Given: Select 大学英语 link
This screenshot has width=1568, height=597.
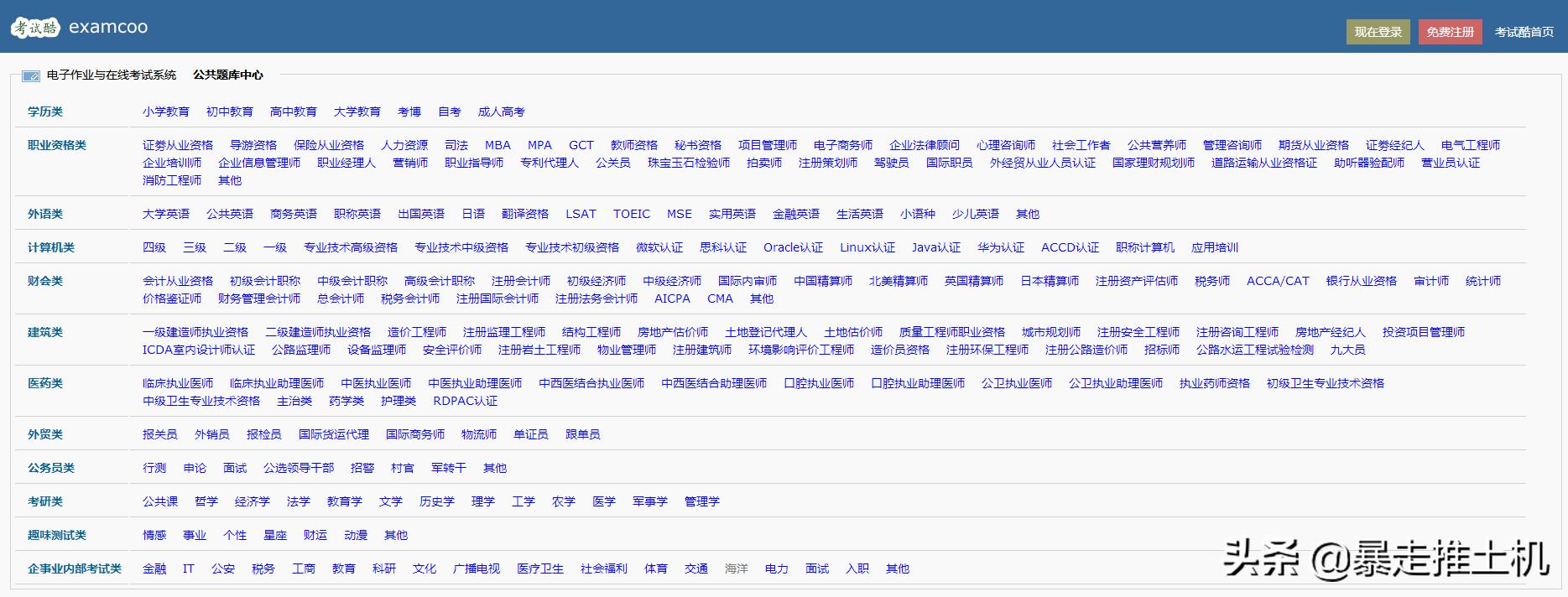Looking at the screenshot, I should click(x=166, y=214).
